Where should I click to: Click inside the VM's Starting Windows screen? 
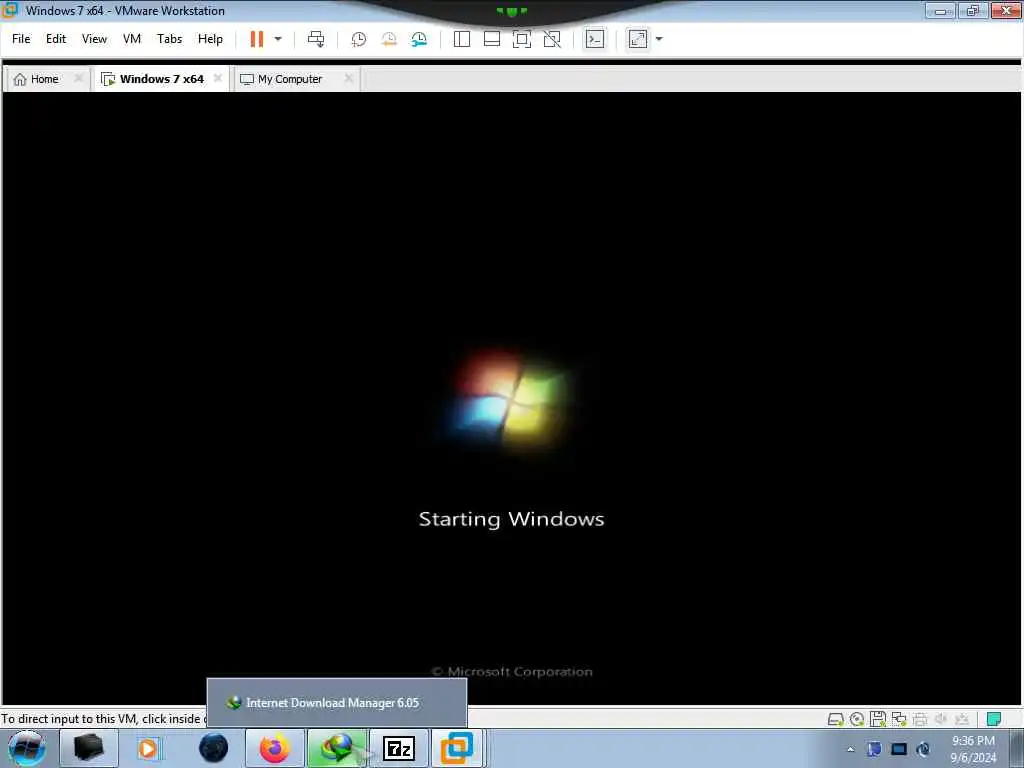tap(511, 398)
